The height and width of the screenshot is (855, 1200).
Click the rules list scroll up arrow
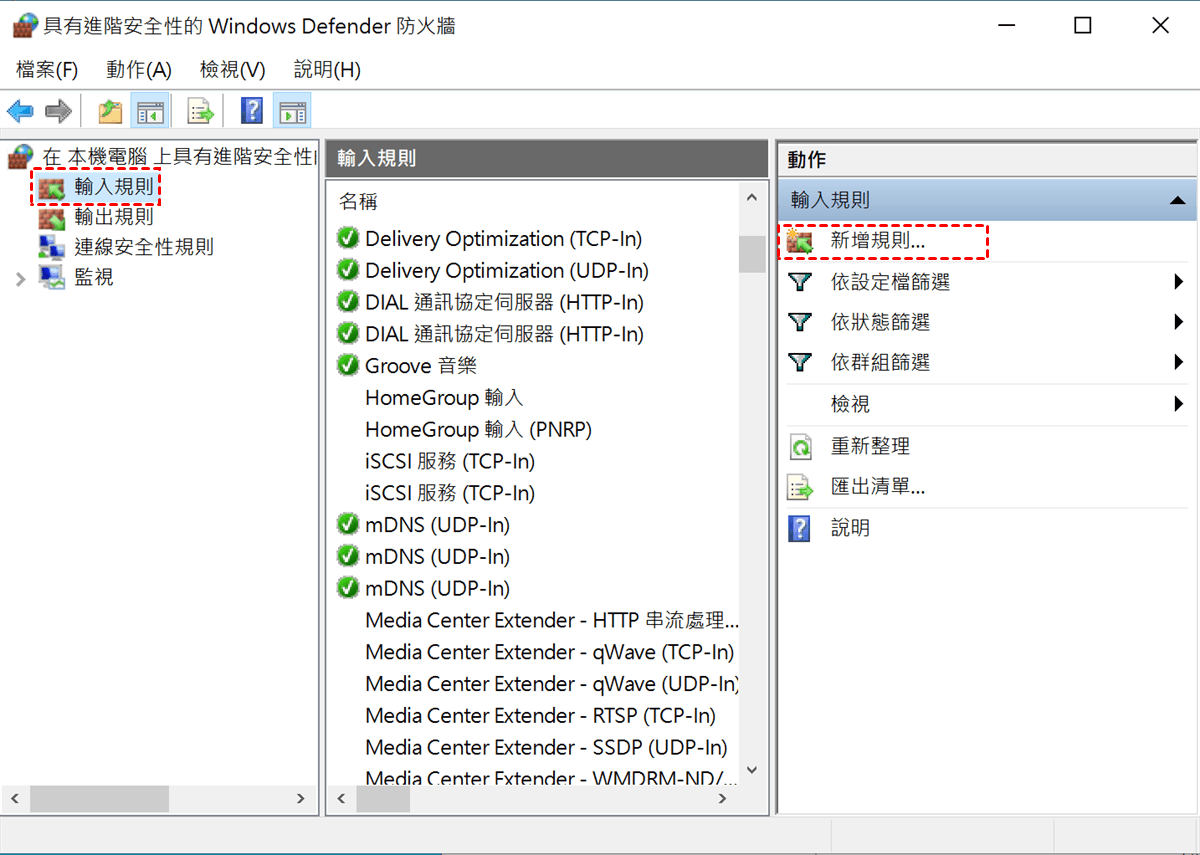[752, 199]
